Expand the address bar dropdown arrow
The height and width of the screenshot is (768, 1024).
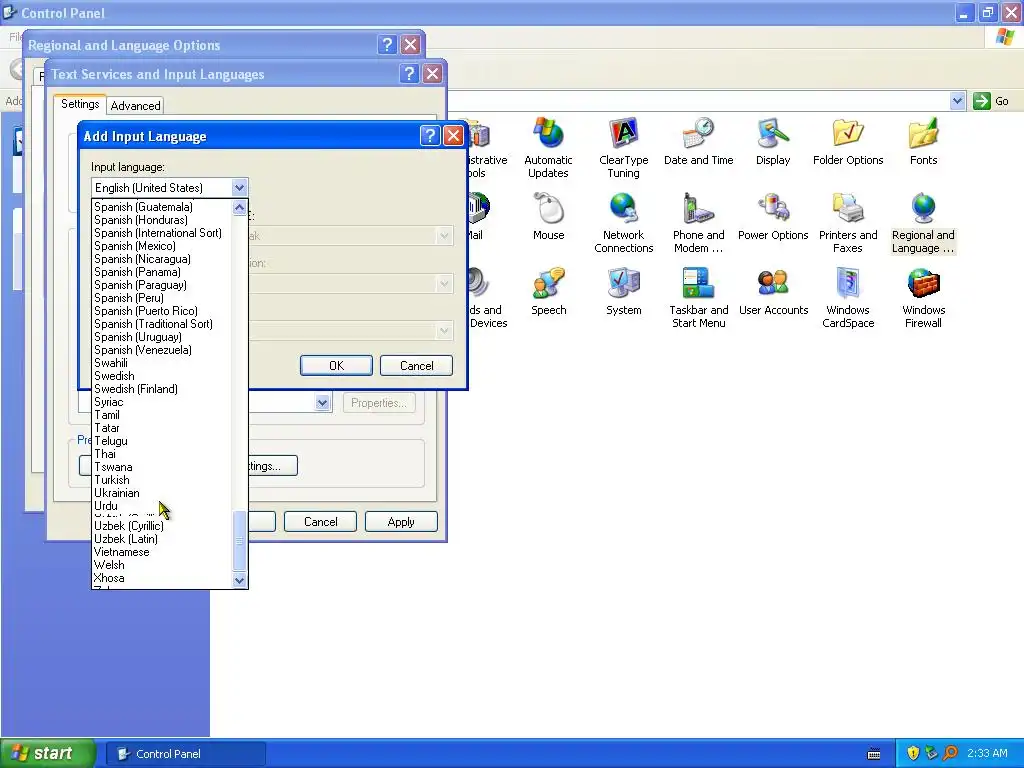pos(957,101)
